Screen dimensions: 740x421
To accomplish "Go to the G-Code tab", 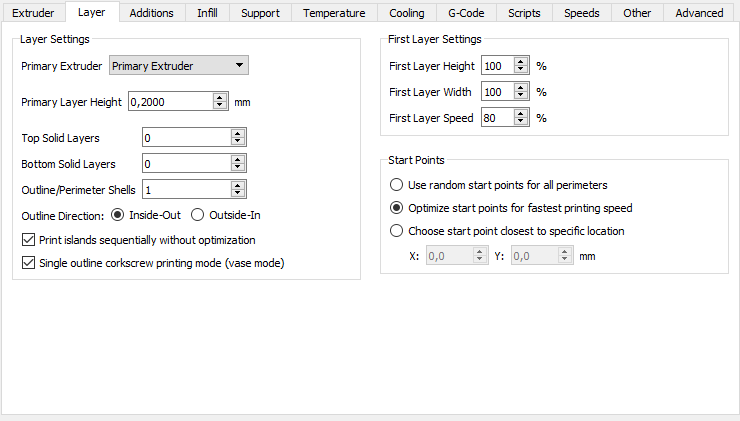I will [x=463, y=13].
